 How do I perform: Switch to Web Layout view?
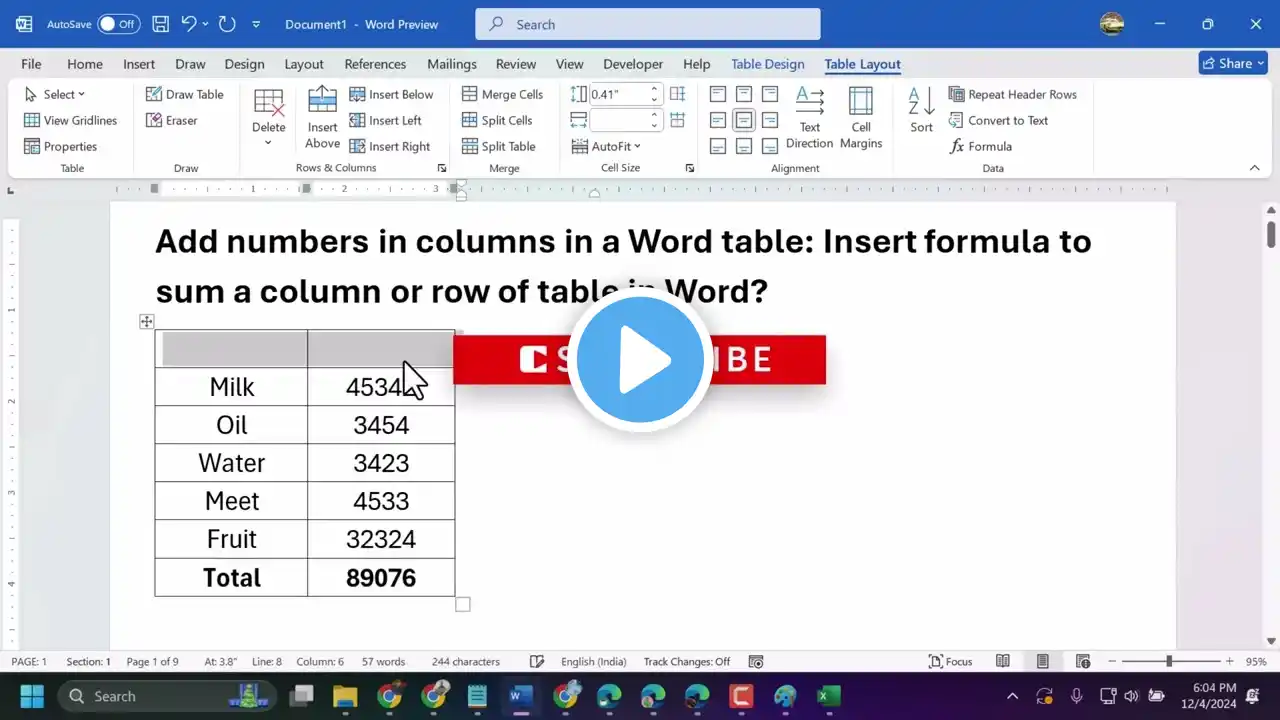coord(1083,662)
